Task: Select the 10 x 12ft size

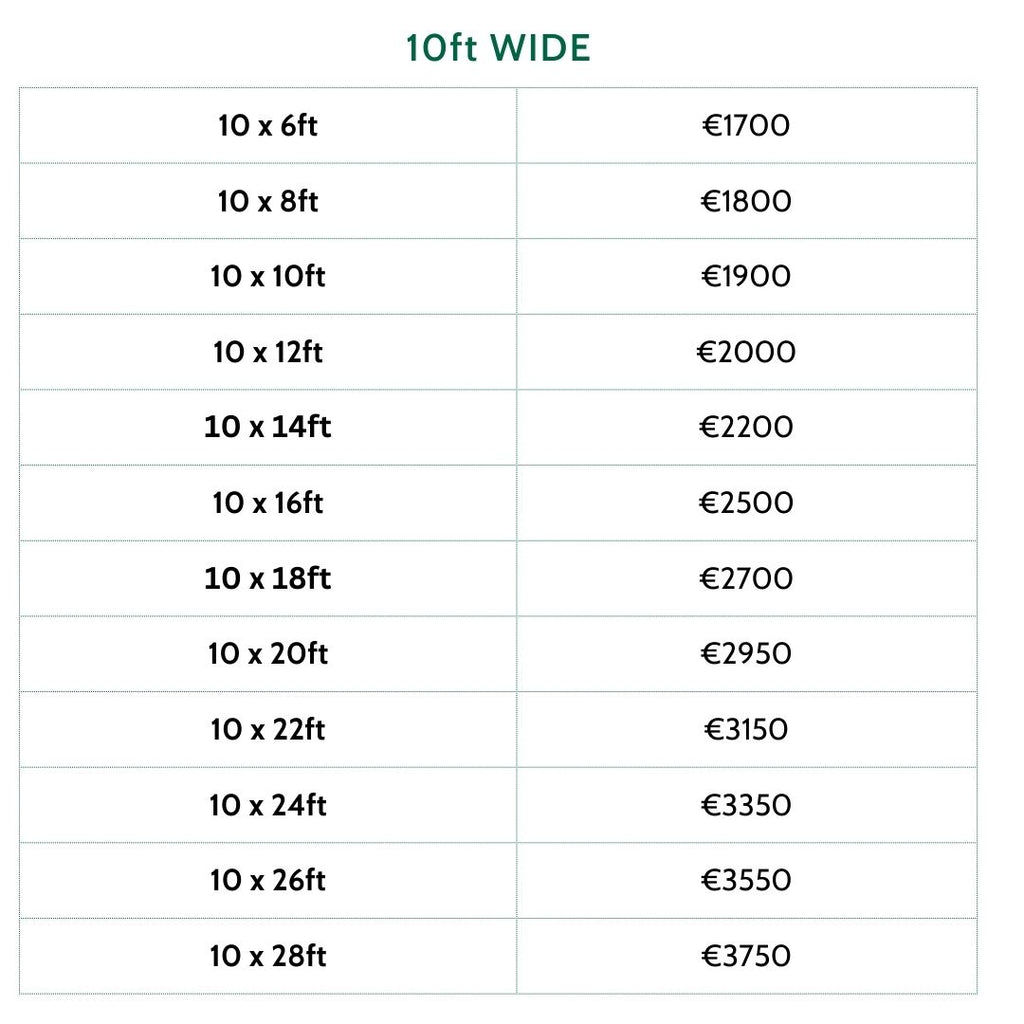Action: pos(268,352)
